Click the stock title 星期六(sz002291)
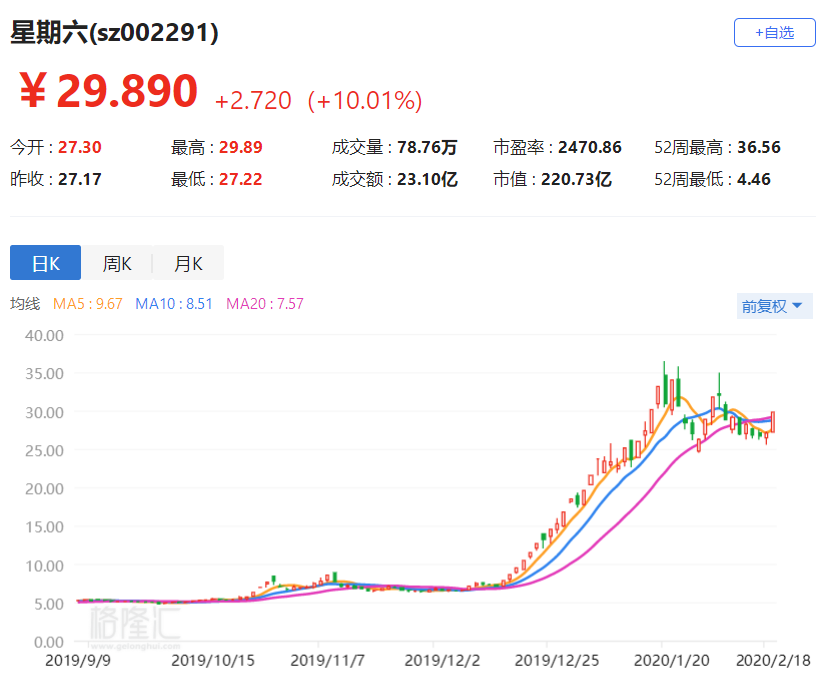 click(x=114, y=33)
